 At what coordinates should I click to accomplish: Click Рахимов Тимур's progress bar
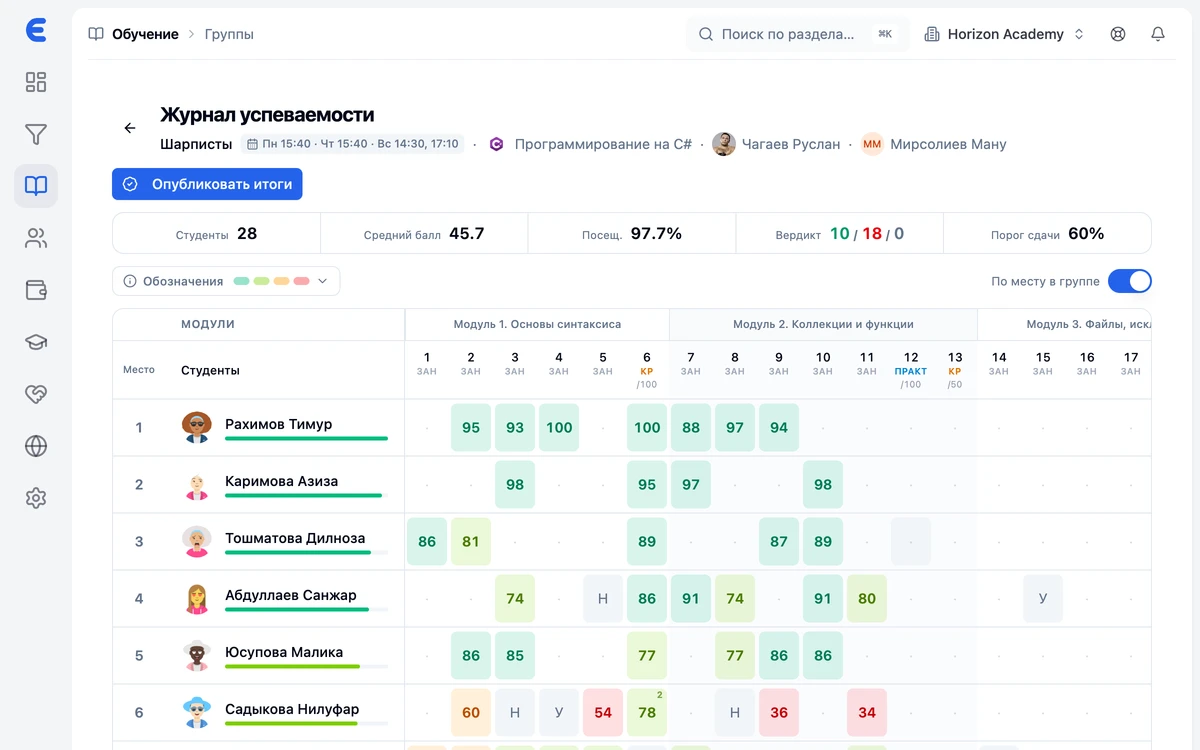pos(306,438)
